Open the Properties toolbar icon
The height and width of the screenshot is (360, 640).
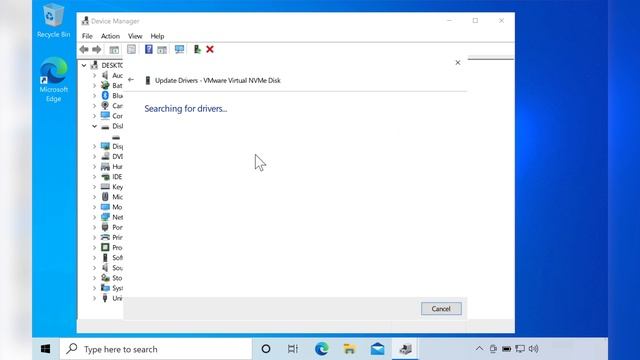tap(131, 49)
